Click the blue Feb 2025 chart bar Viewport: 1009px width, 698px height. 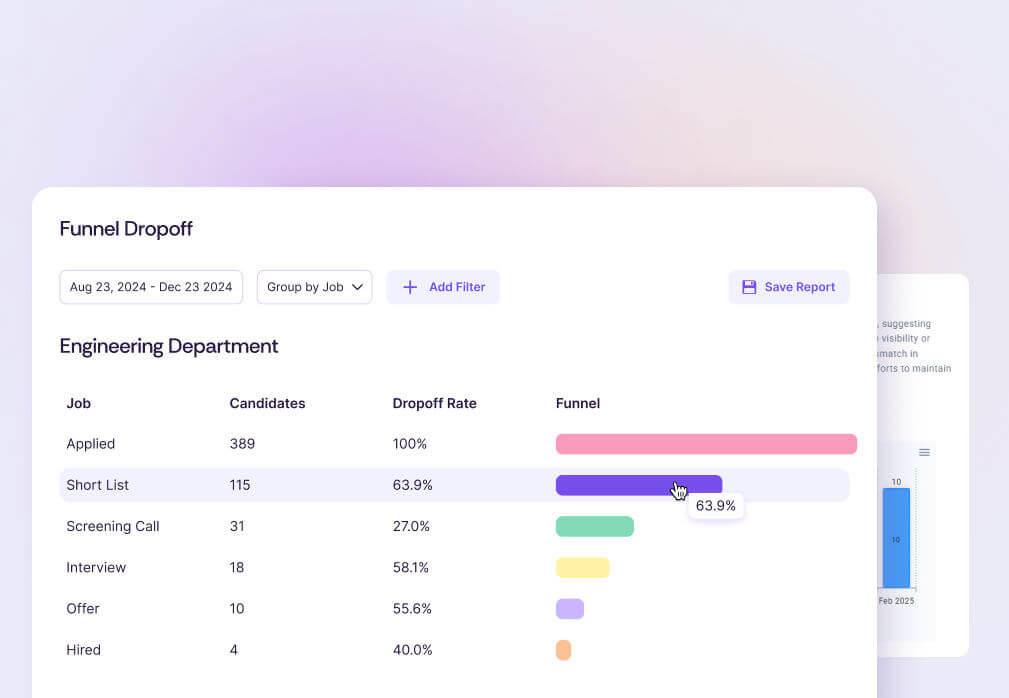point(896,538)
